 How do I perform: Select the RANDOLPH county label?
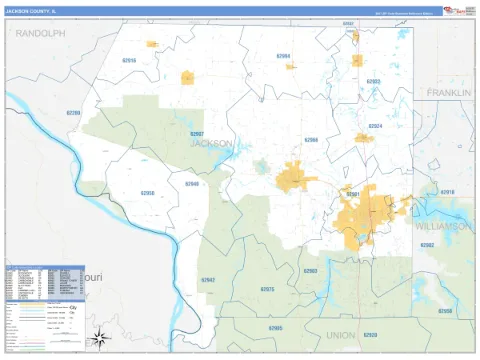40,33
